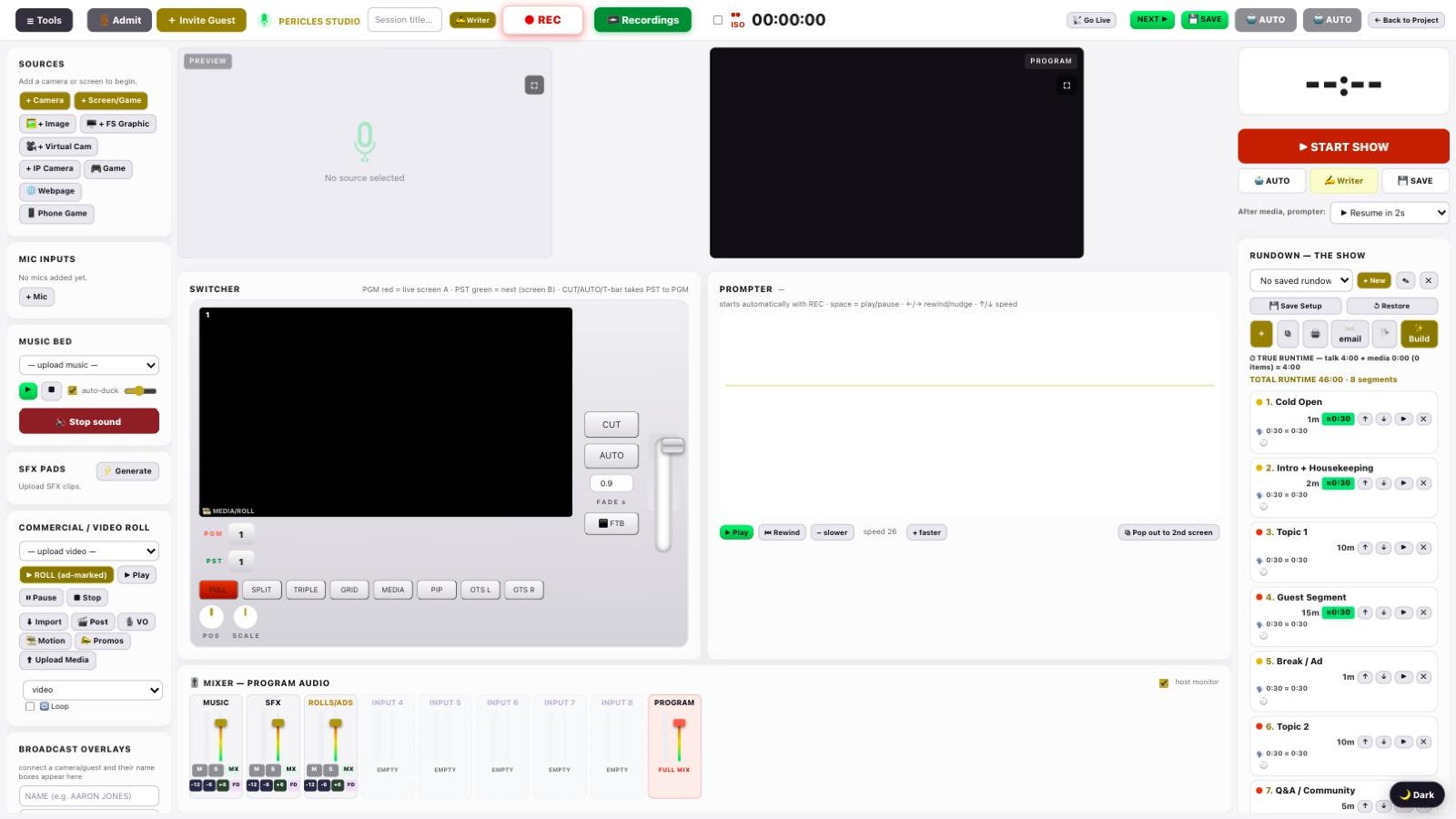
Task: Click the music bed green play icon
Action: click(x=28, y=390)
